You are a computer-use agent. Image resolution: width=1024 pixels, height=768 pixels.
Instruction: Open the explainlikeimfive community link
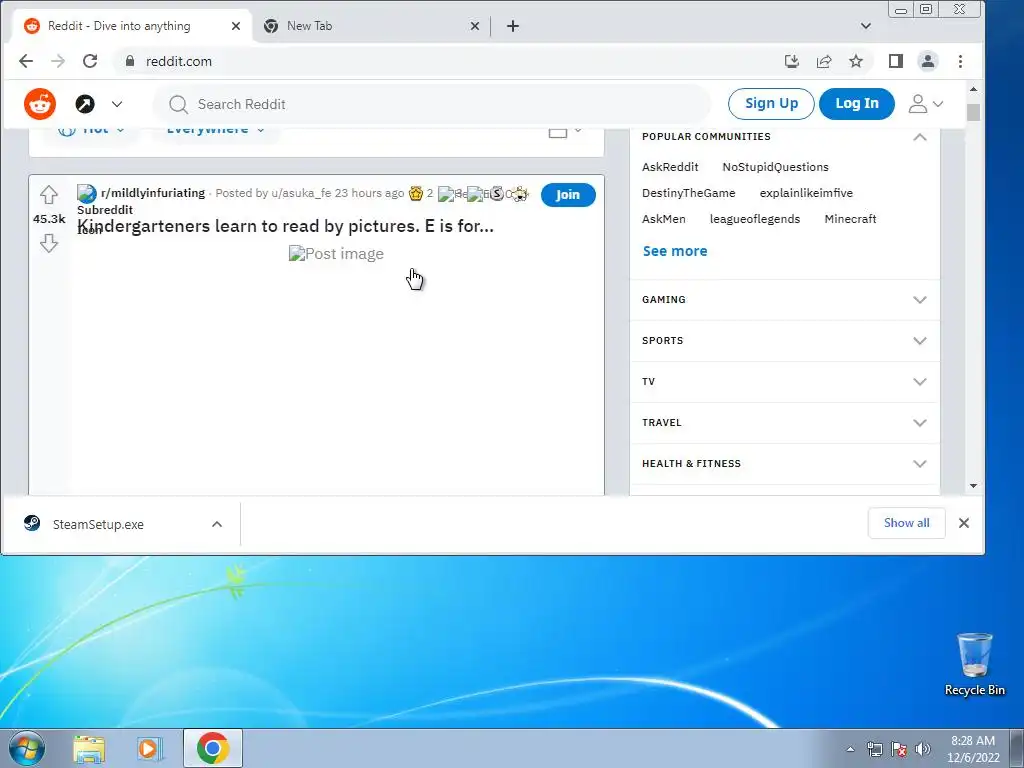click(806, 193)
